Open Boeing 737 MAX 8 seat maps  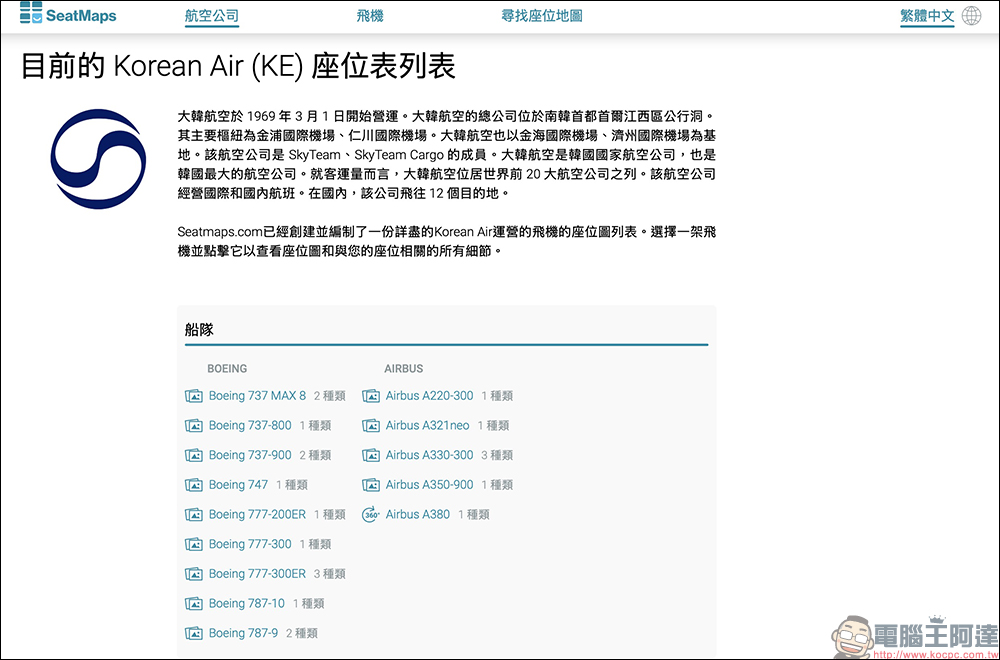[x=258, y=396]
